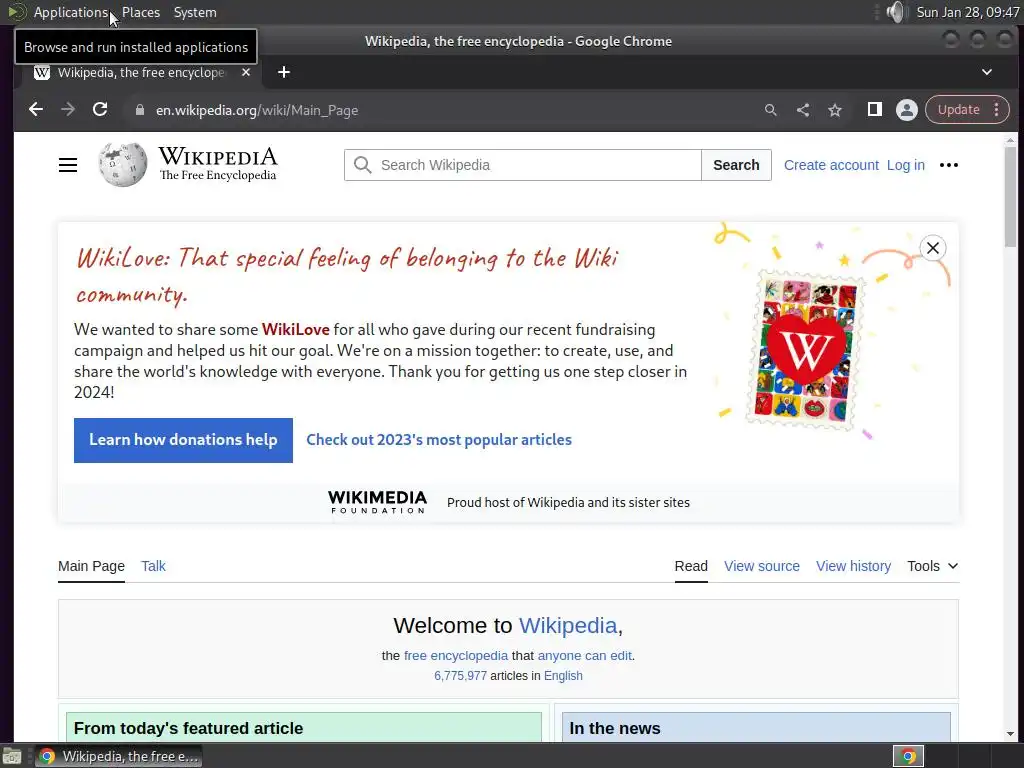This screenshot has height=768, width=1024.
Task: Follow the Wikipedia link in welcome heading
Action: [x=568, y=626]
